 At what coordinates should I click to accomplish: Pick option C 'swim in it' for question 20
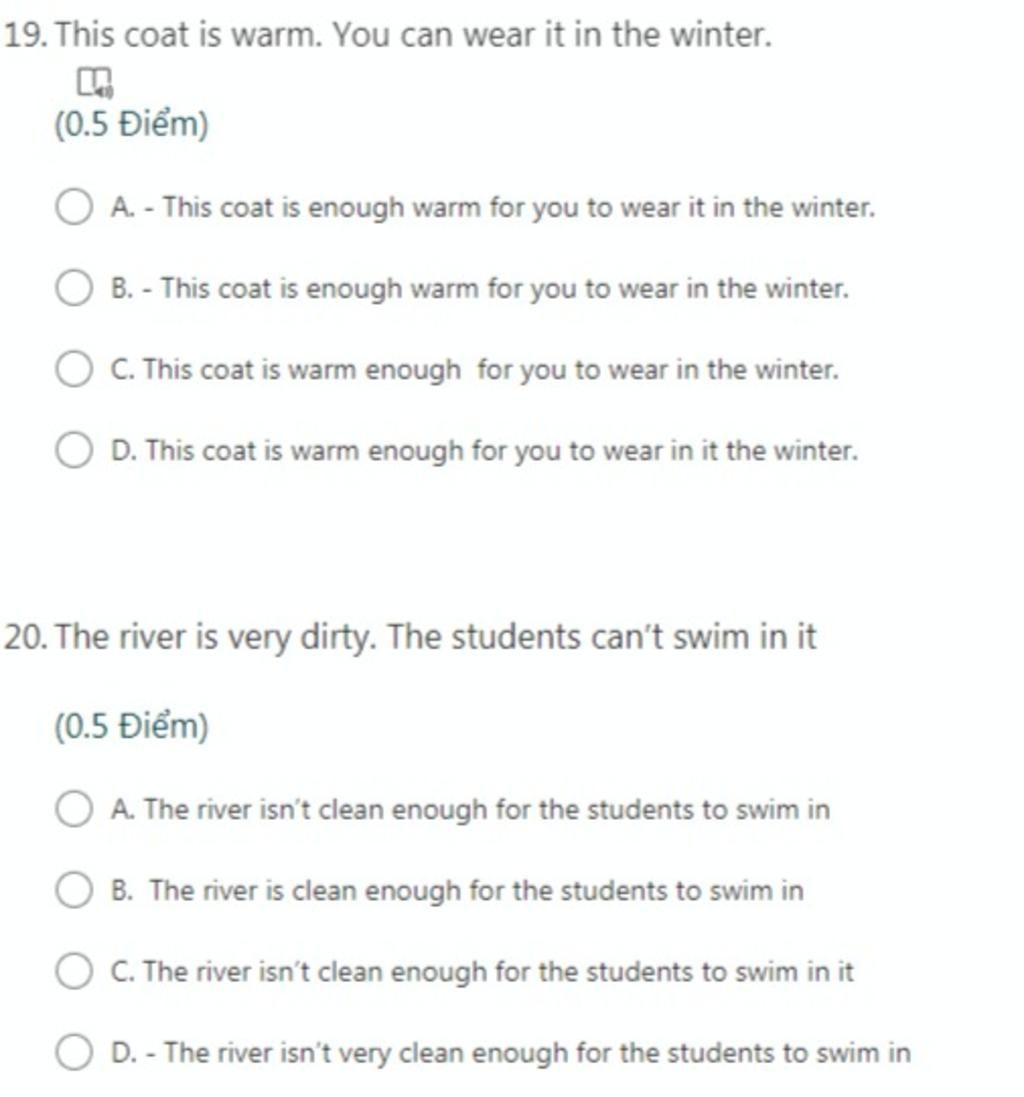pos(74,971)
